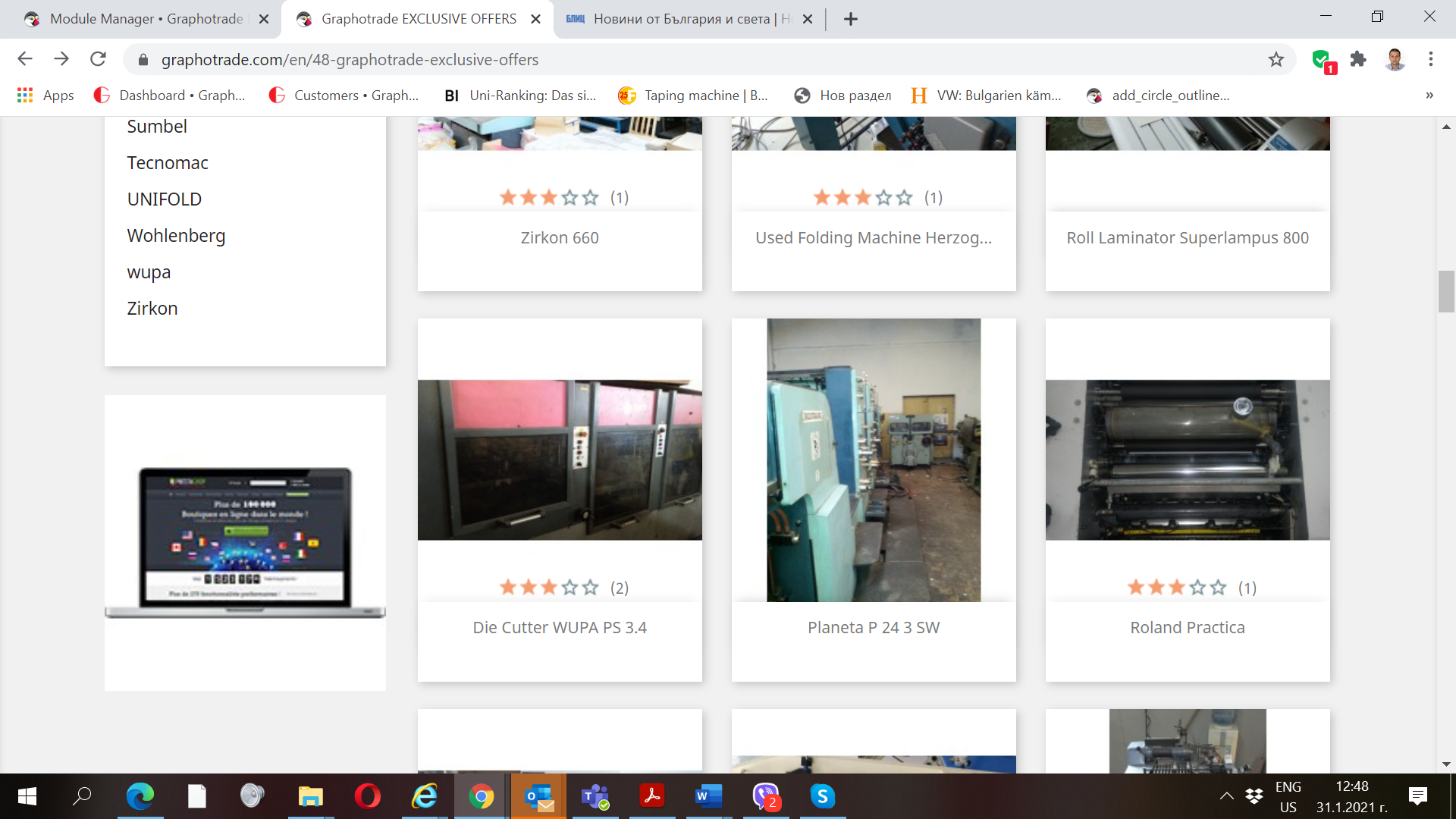Open Outlook from taskbar
1456x819 pixels.
click(539, 796)
